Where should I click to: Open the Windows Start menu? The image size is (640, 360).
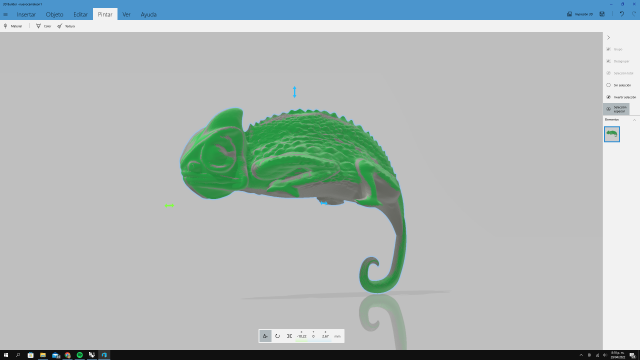coord(6,355)
